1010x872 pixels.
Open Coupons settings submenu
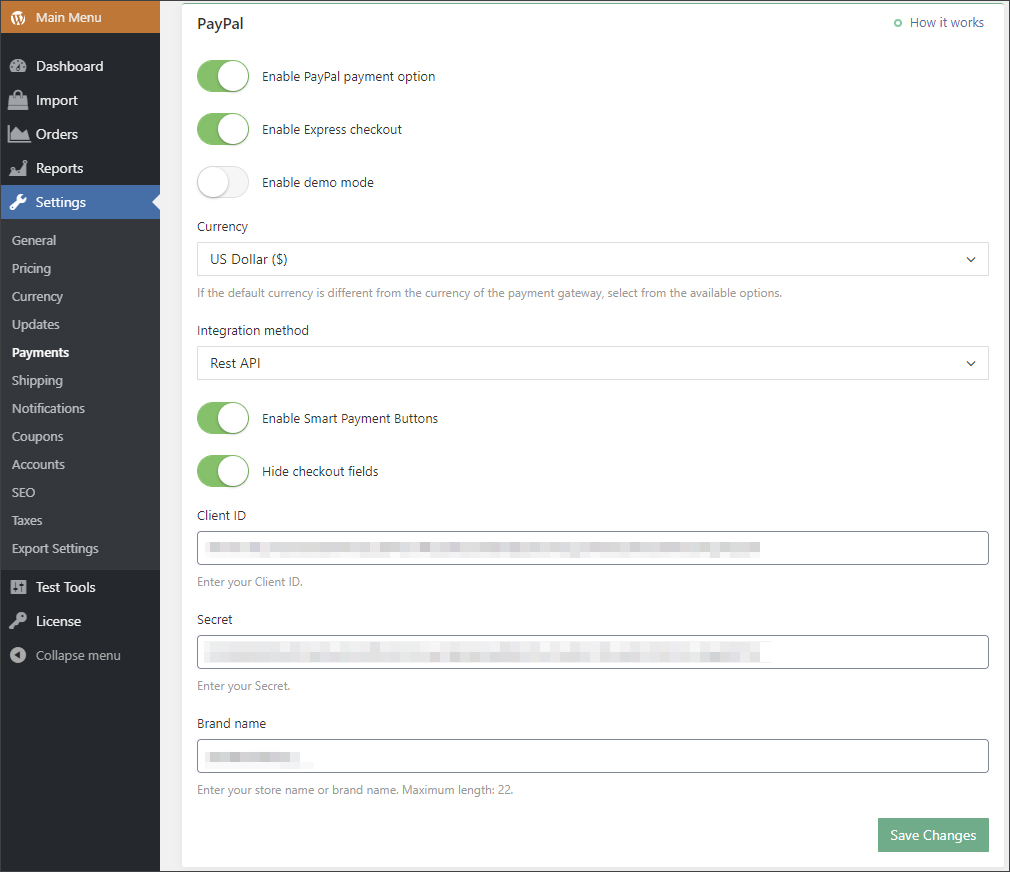tap(37, 437)
